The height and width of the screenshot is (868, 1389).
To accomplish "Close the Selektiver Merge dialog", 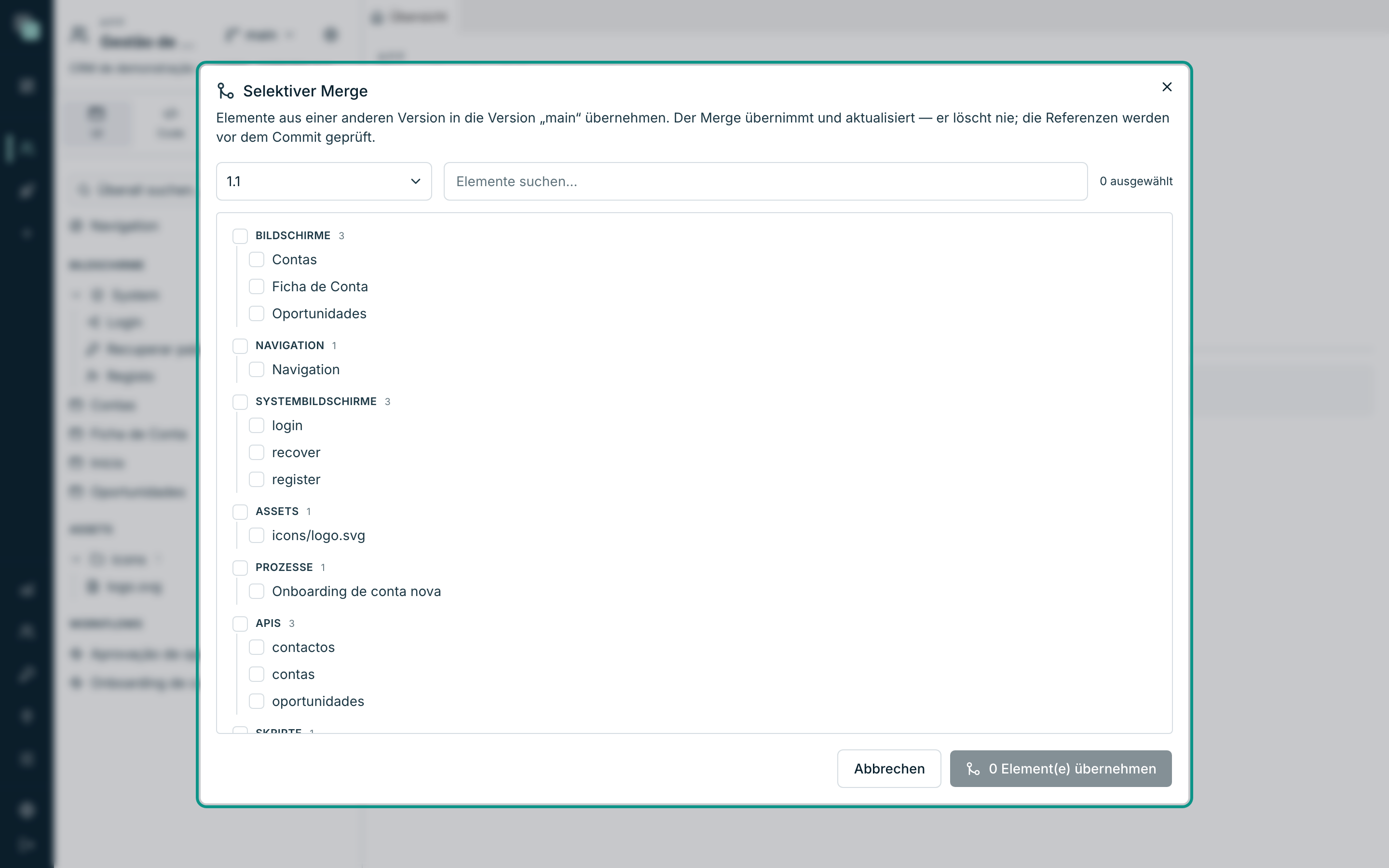I will coord(1166,87).
